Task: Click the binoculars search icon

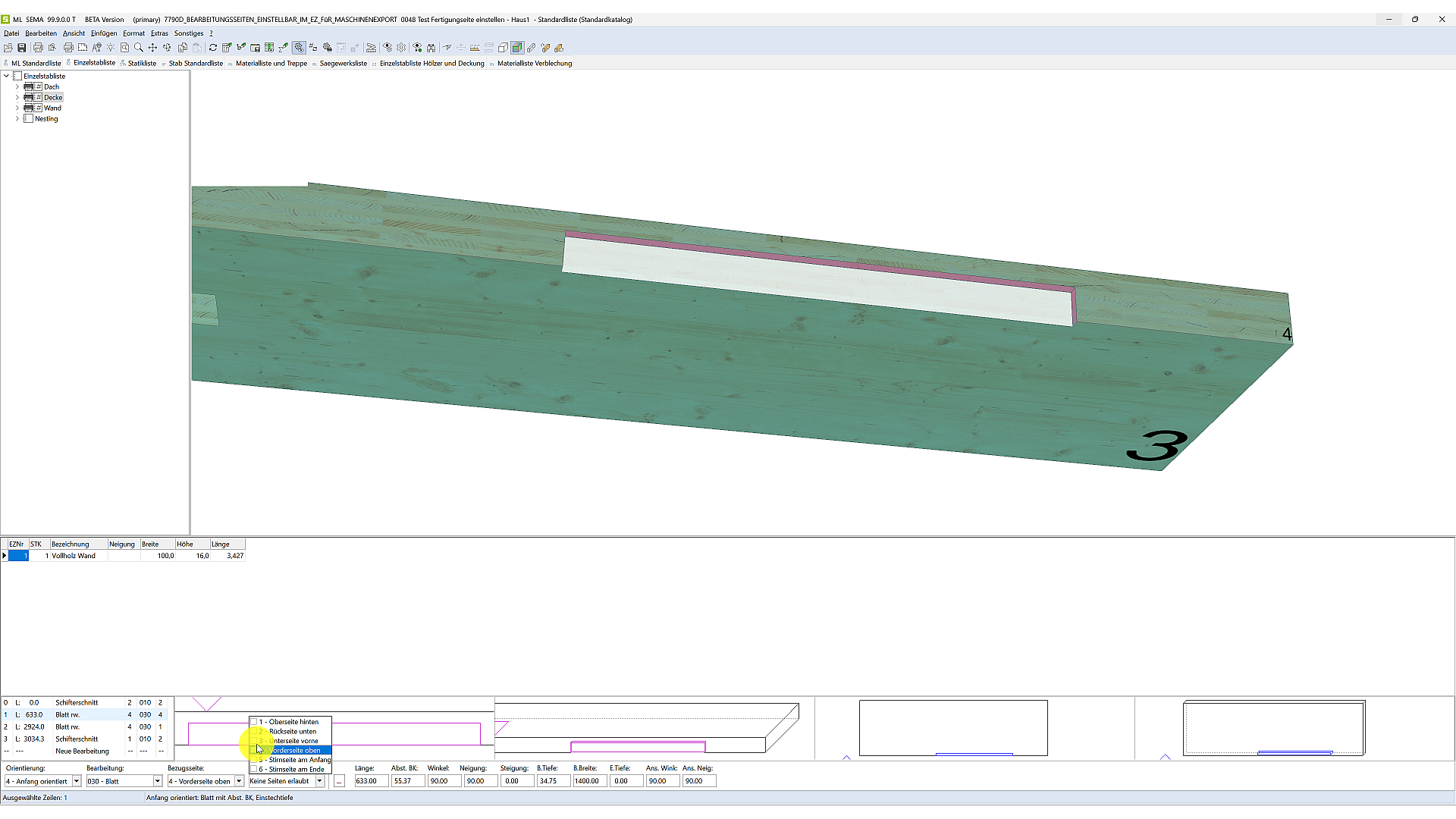Action: click(x=431, y=48)
